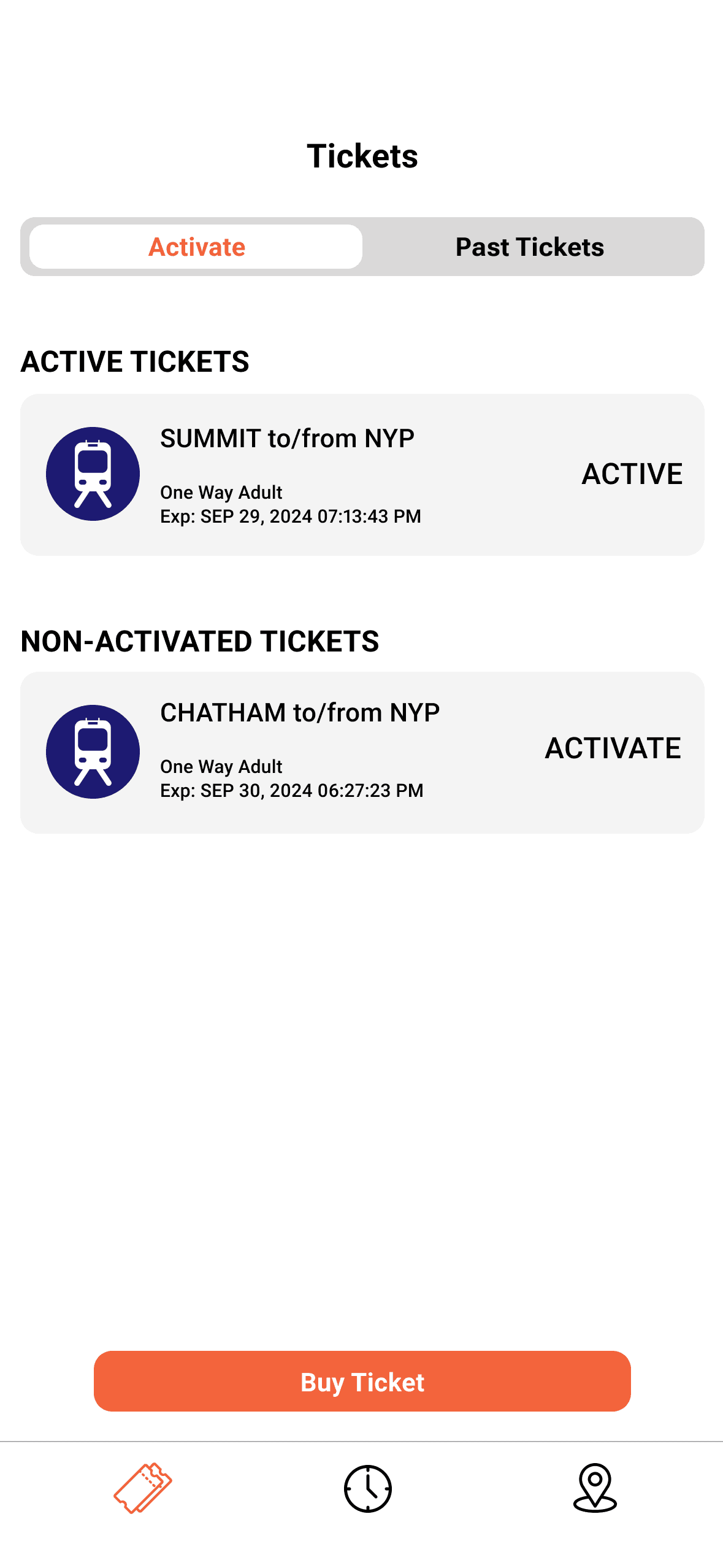Tap the One Way Adult label on the SUMMIT ticket
Screen dimensions: 723x1568
221,493
